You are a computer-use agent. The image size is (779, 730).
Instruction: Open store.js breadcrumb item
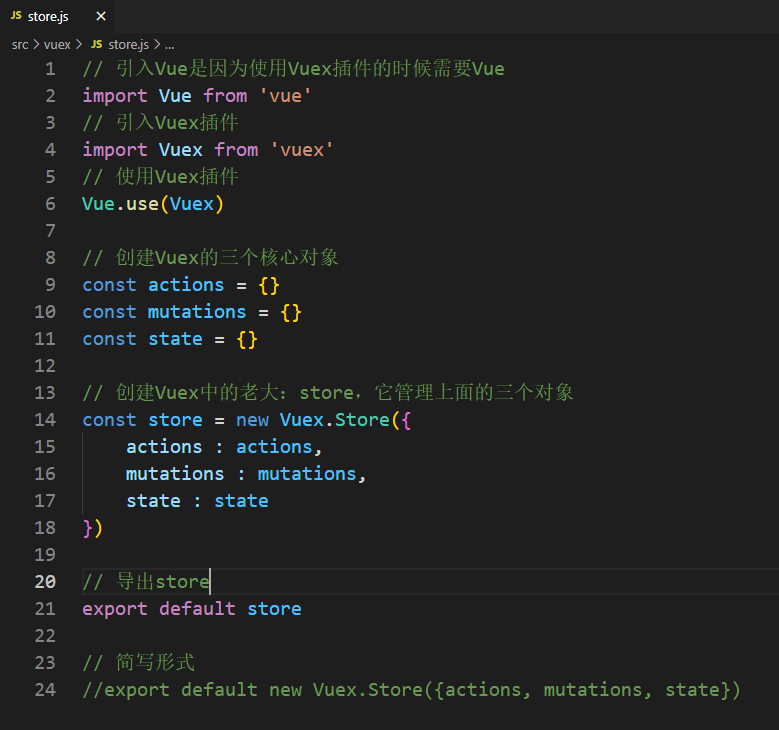128,45
